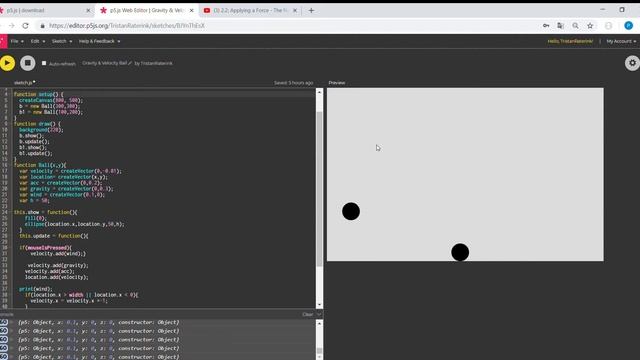Image resolution: width=640 pixels, height=360 pixels.
Task: Click the 'if(mouseIsPressed){' code line
Action: pos(45,248)
